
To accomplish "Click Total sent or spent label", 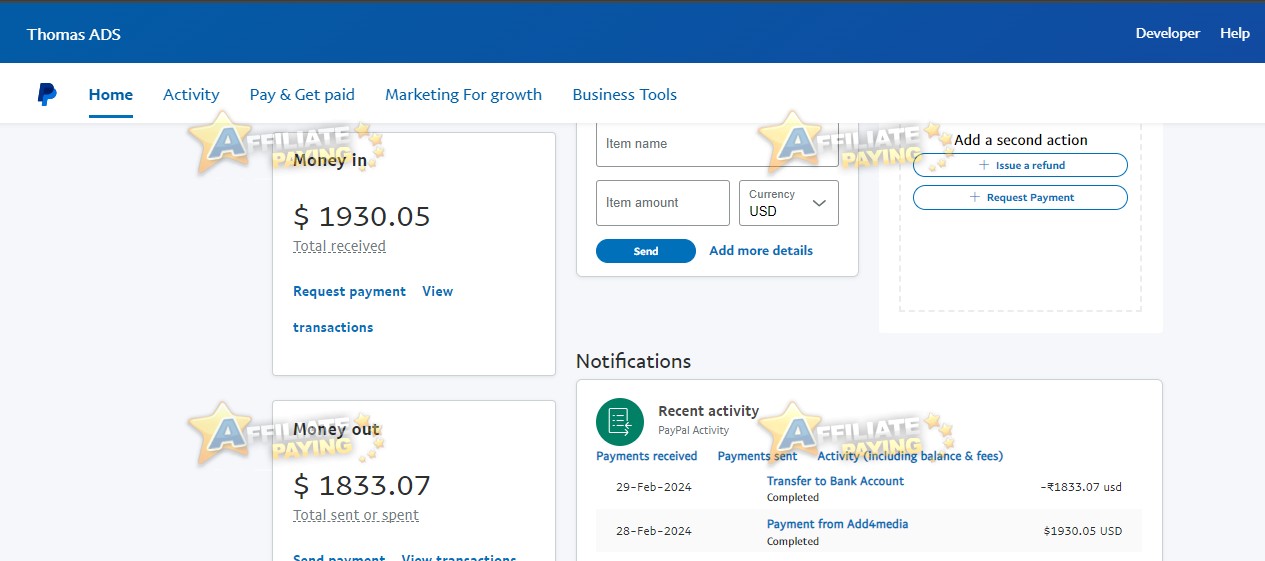I will (x=356, y=516).
